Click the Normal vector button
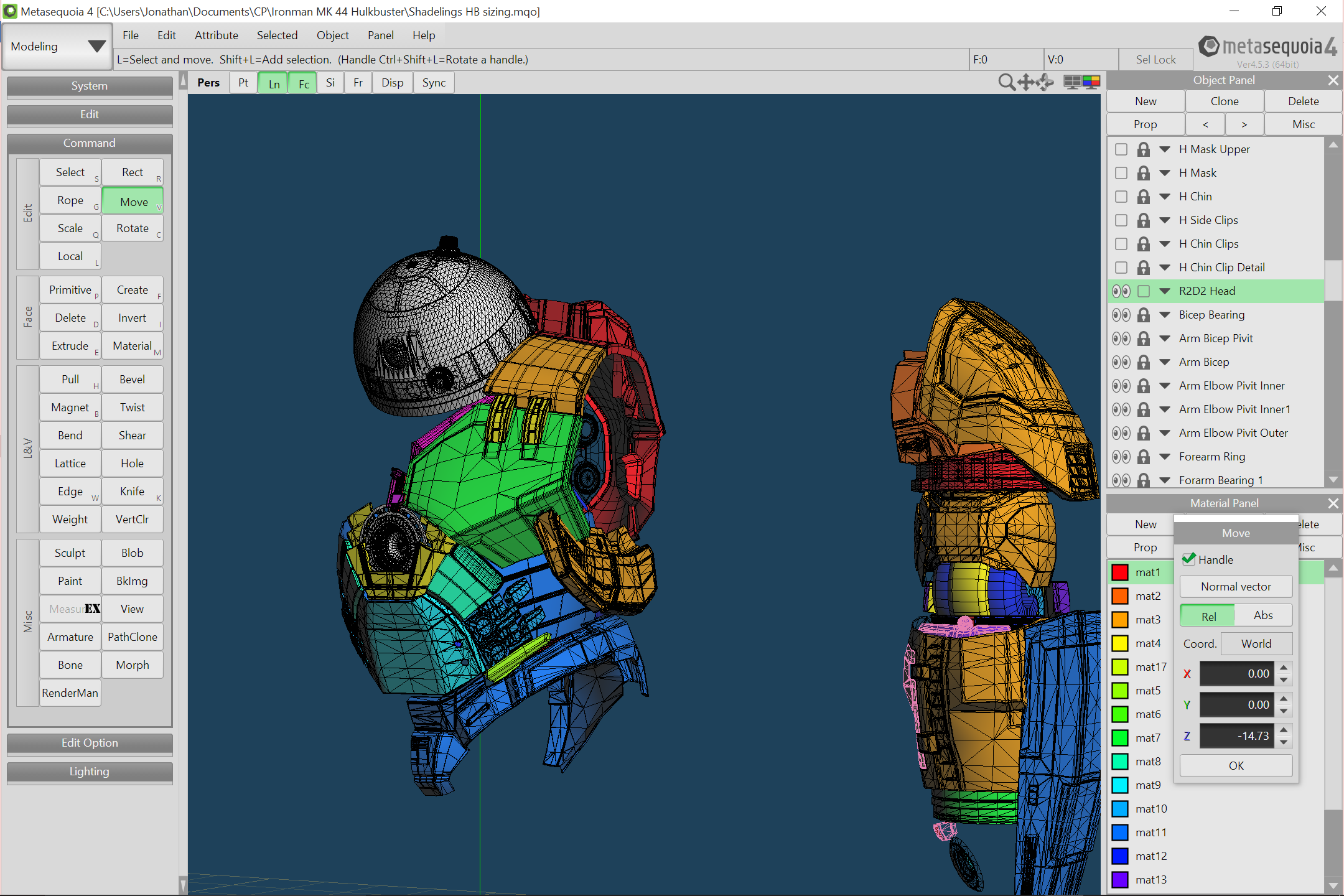 (1236, 587)
